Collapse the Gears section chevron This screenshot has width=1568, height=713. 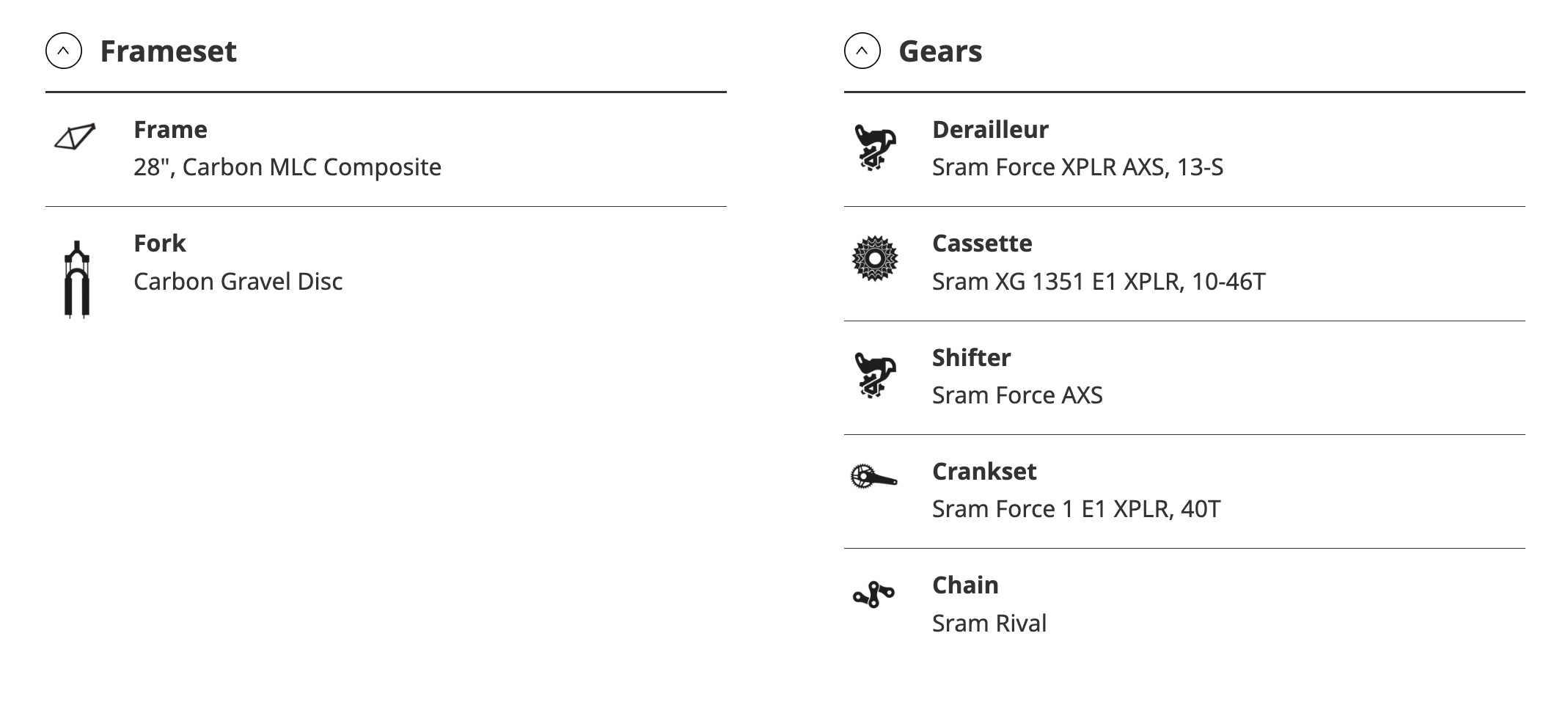862,51
